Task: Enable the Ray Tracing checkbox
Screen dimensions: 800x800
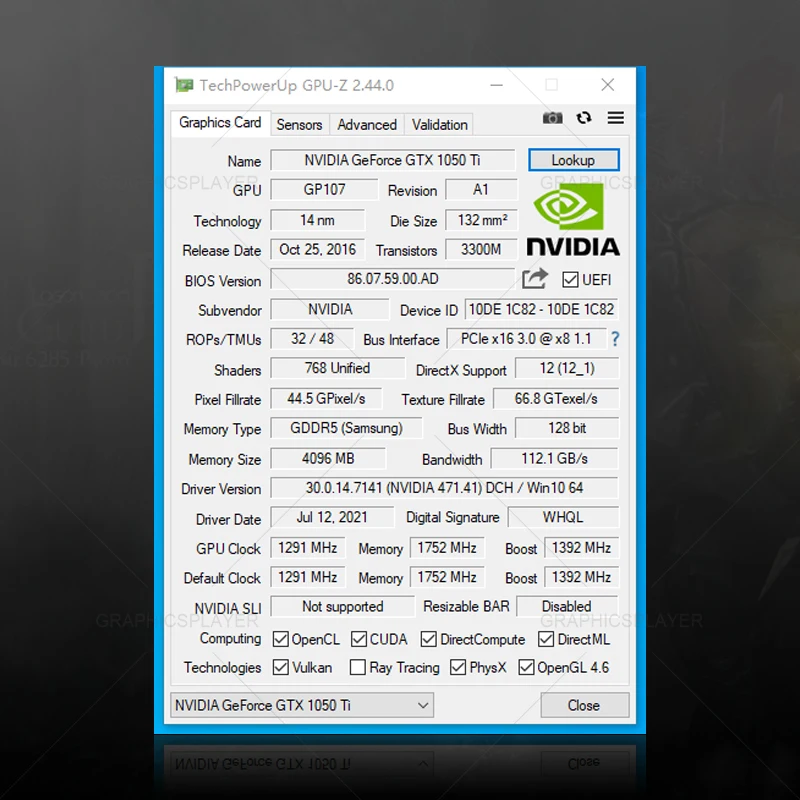Action: coord(358,667)
